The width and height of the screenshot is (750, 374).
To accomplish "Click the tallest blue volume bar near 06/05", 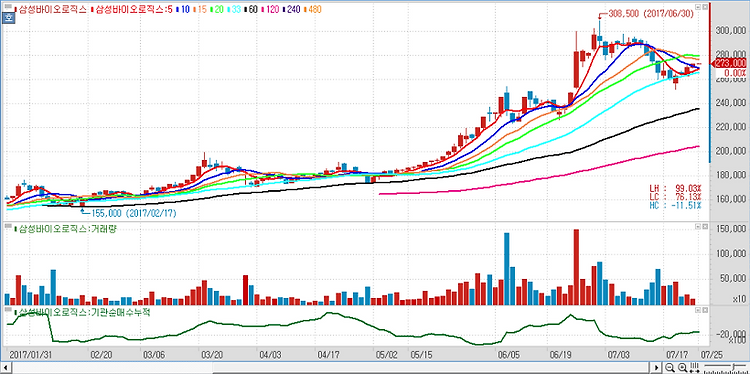I will tap(507, 269).
